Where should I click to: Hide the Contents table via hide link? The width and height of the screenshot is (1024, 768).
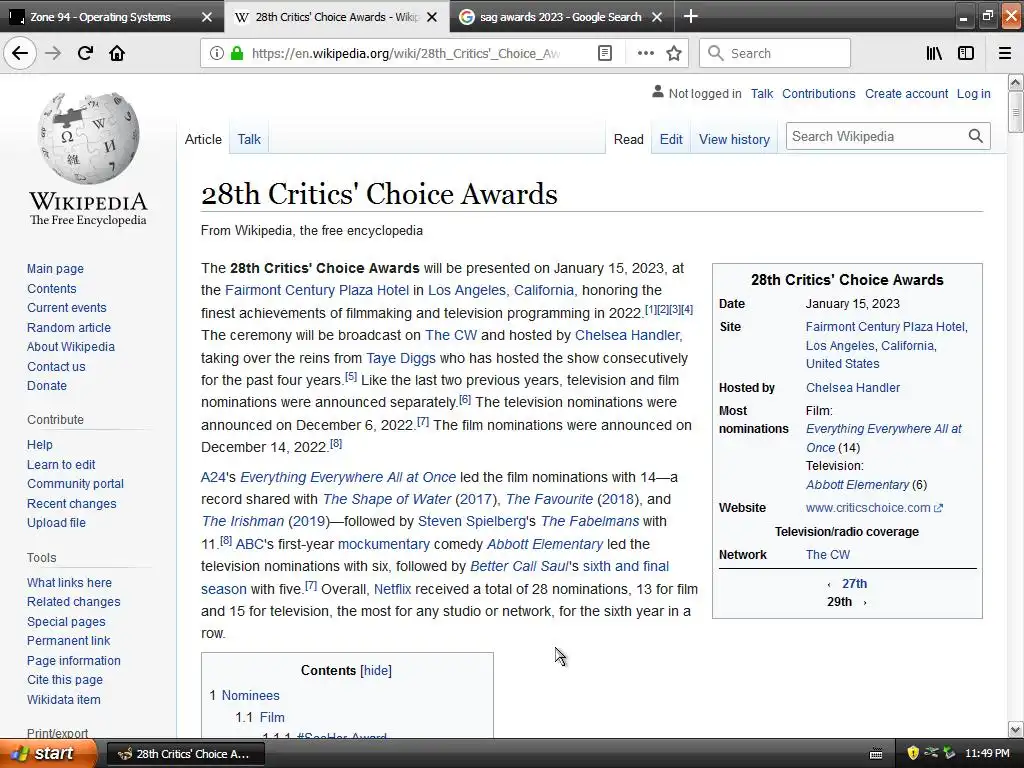point(376,671)
